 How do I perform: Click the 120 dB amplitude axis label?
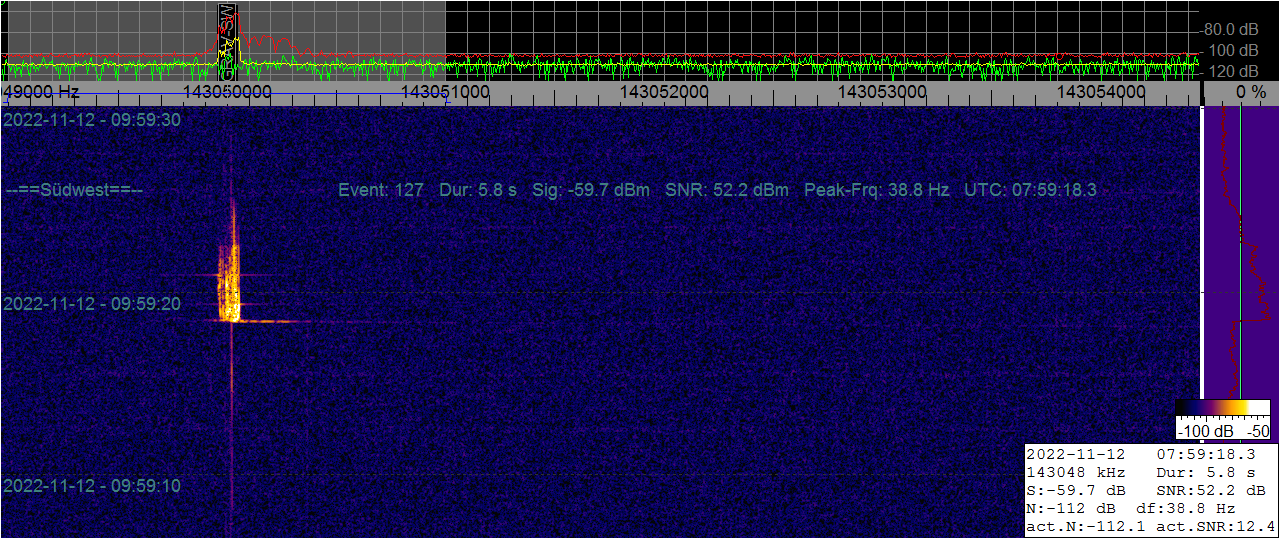[1235, 72]
